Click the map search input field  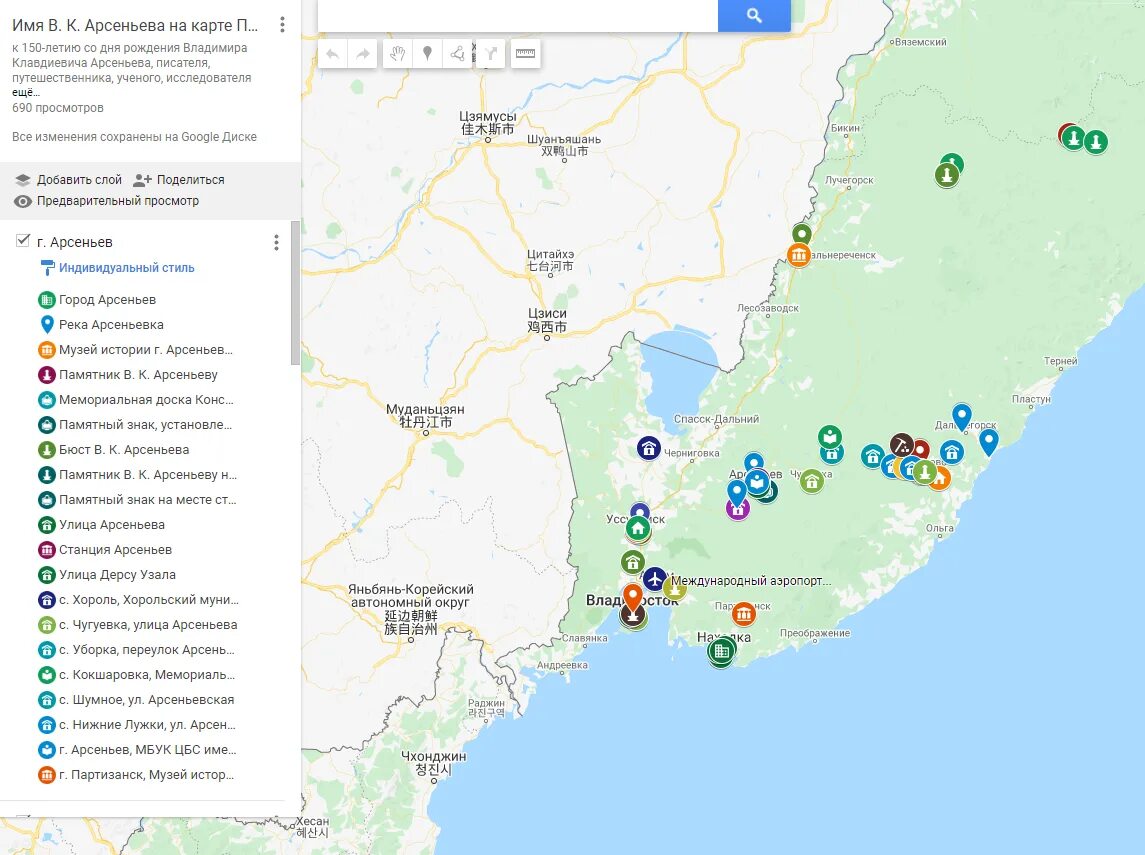518,15
